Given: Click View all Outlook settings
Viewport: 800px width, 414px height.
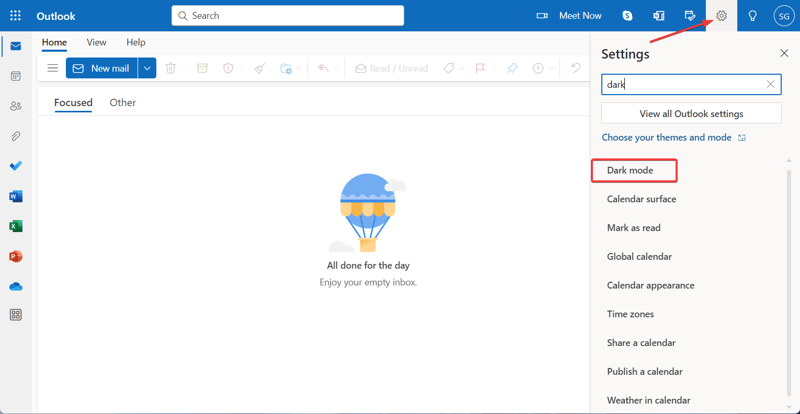Looking at the screenshot, I should [691, 113].
